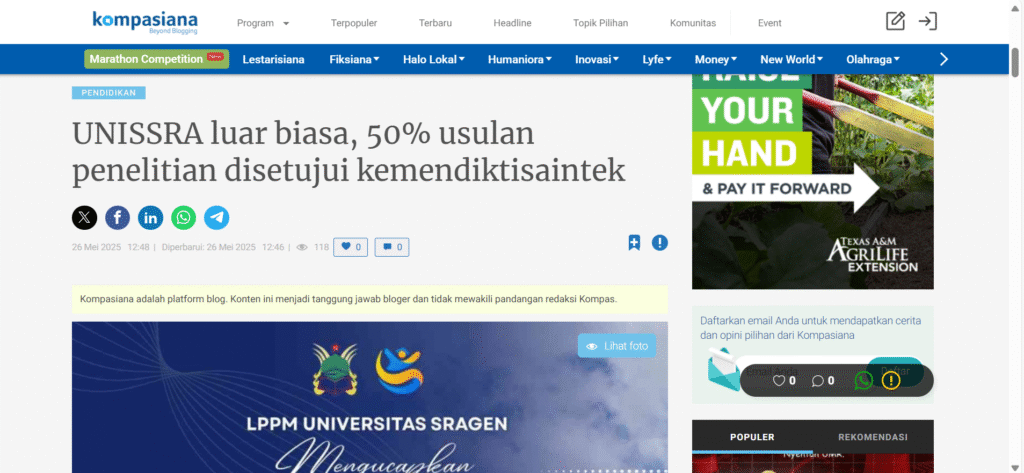Expand the Humaniora category menu
The image size is (1024, 473).
[519, 59]
